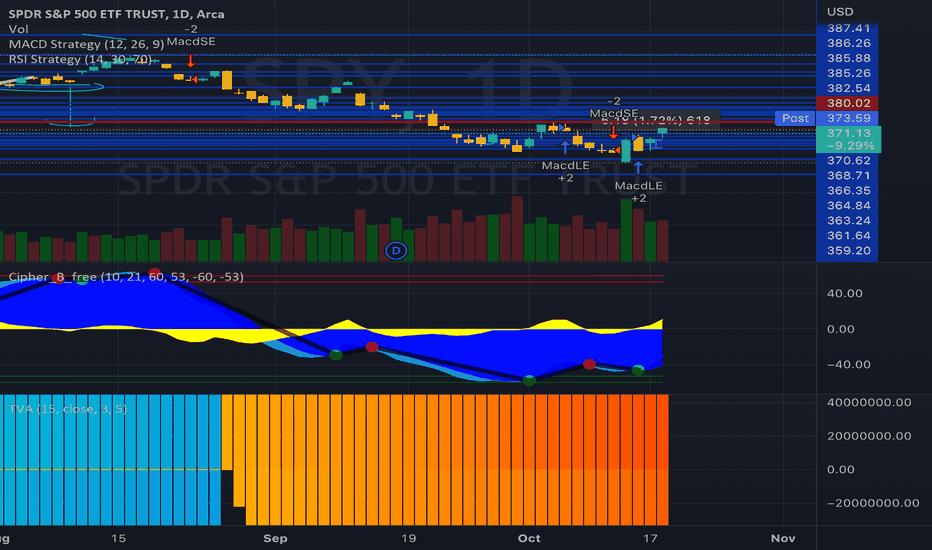Open the MACD Strategy (12, 26, 9) legend

pyautogui.click(x=86, y=44)
